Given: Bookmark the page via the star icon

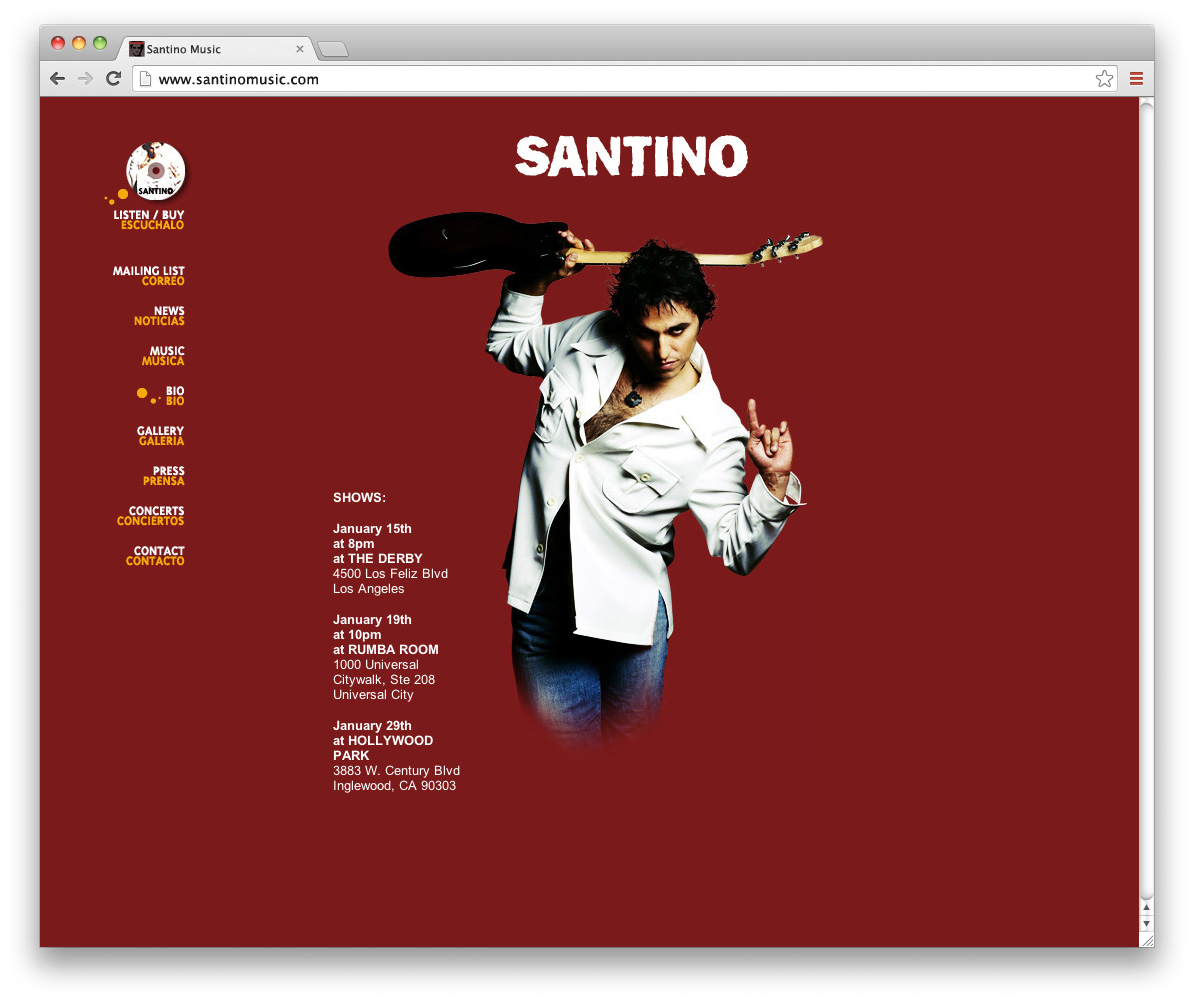Looking at the screenshot, I should (1104, 77).
